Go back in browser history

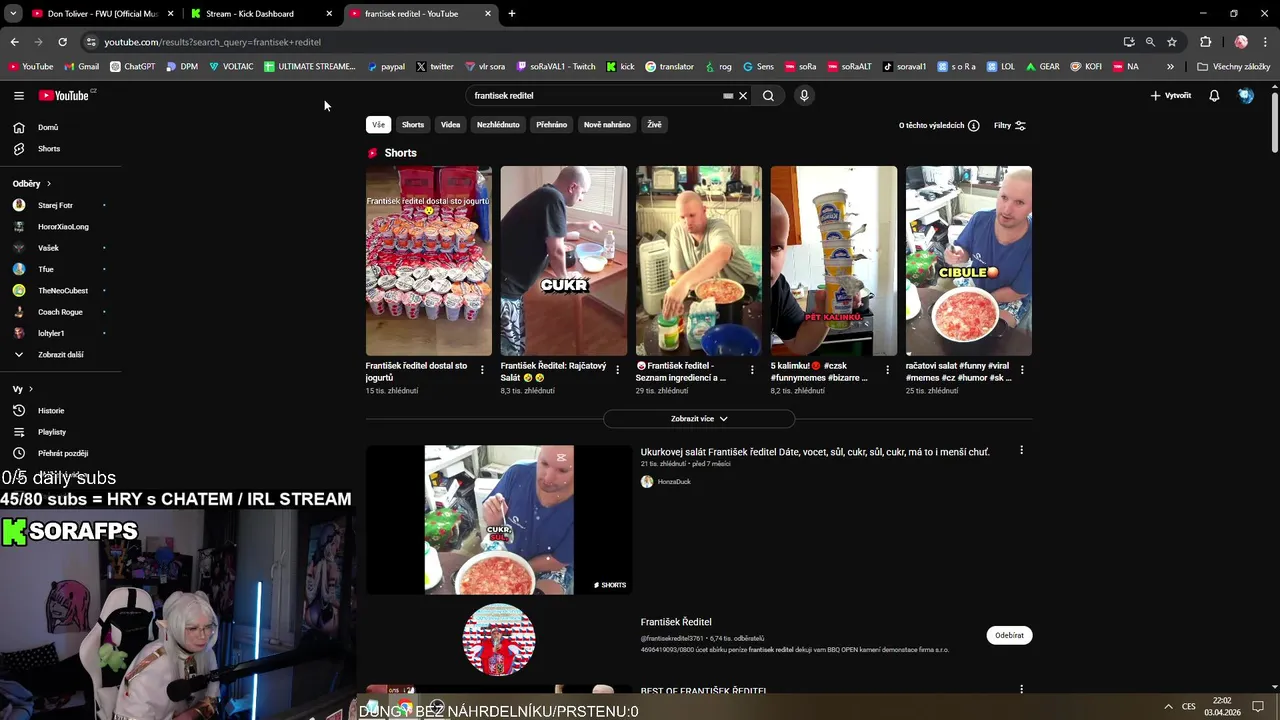[x=14, y=42]
